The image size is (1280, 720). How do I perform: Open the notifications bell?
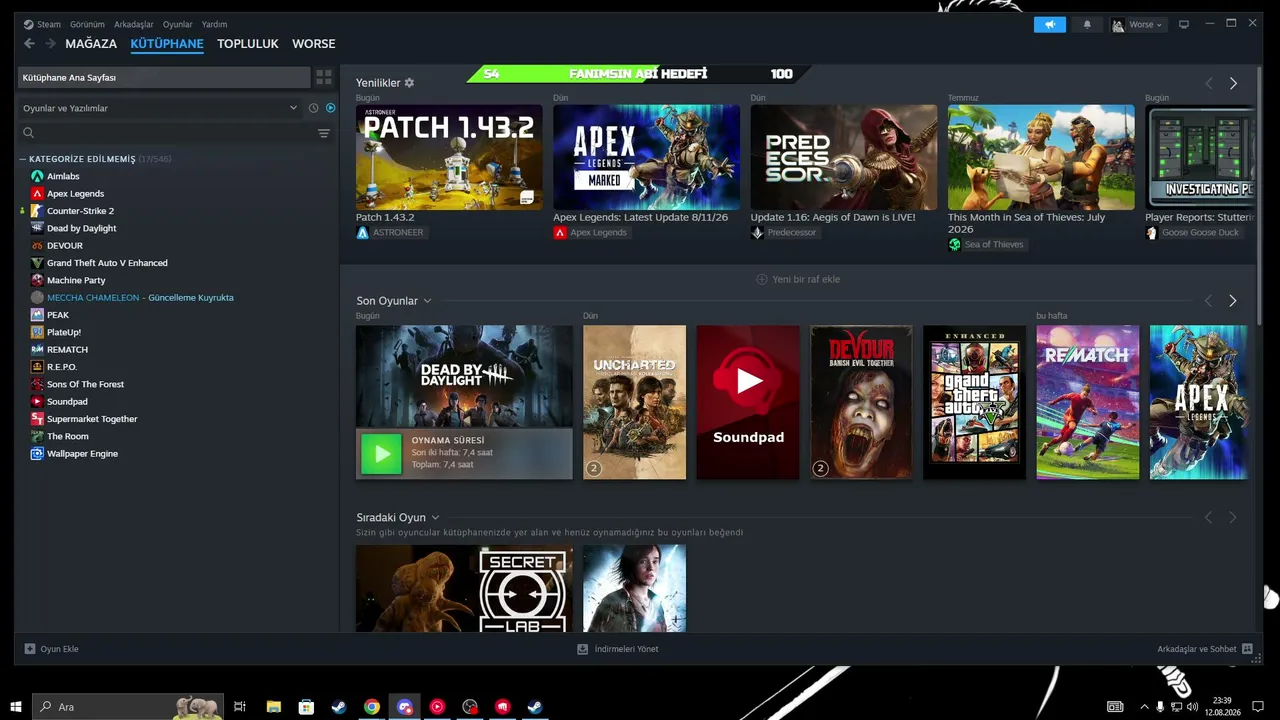(1087, 24)
